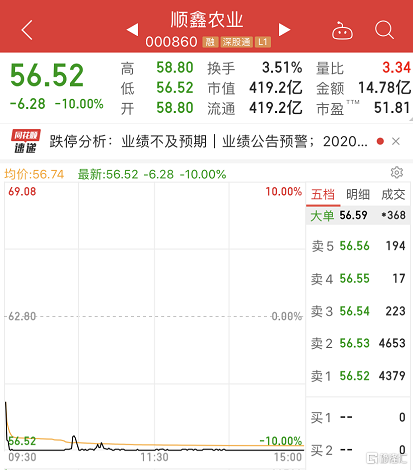Select the 卖4 56.55 order row
The width and height of the screenshot is (413, 470).
[x=358, y=279]
